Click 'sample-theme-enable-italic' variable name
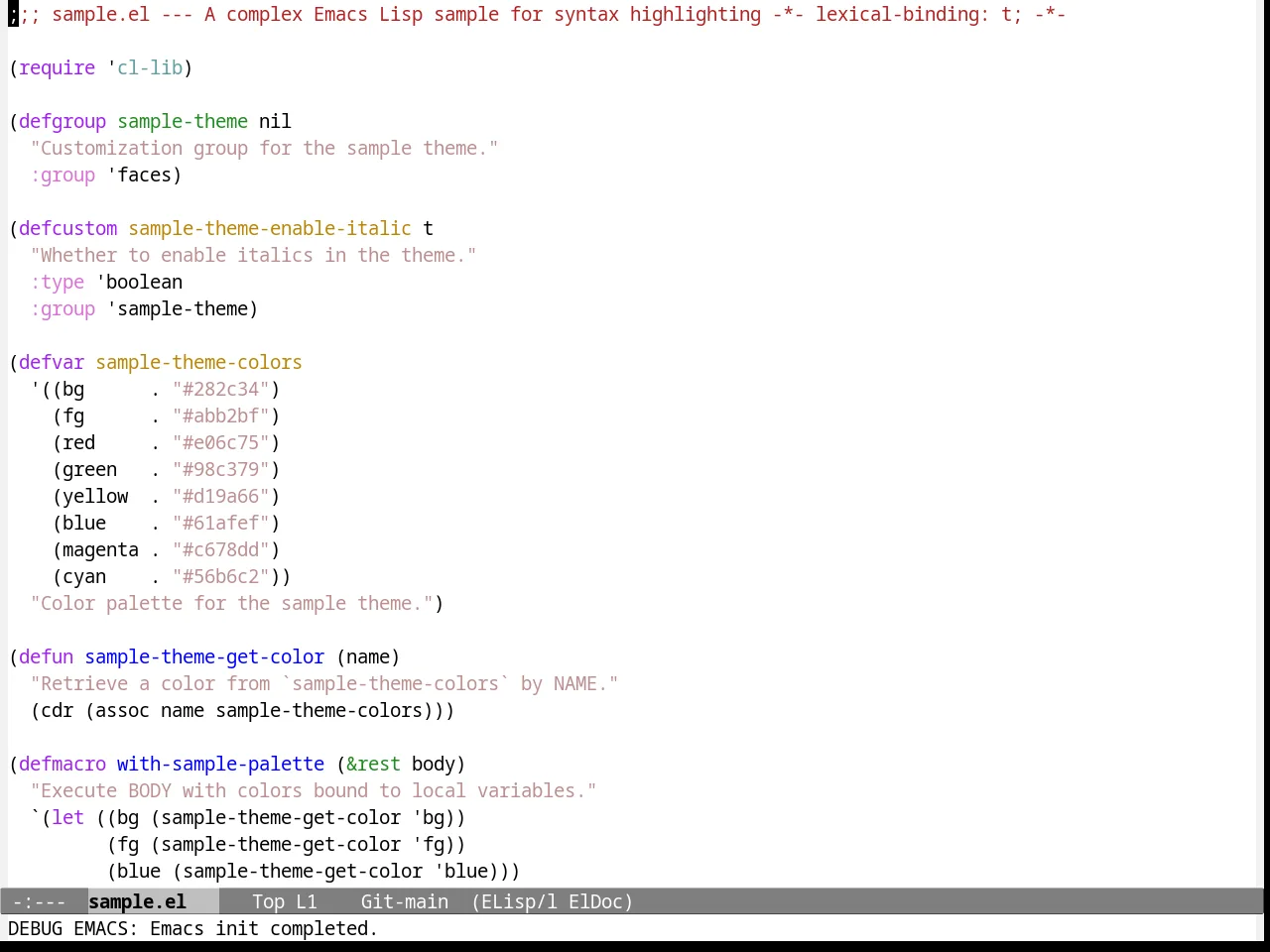1270x952 pixels. pyautogui.click(x=270, y=228)
